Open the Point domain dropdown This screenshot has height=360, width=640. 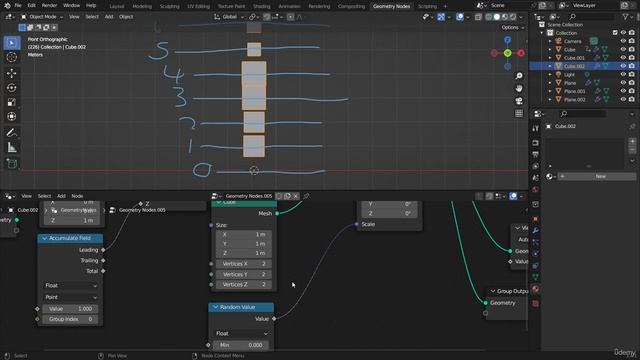click(x=70, y=297)
